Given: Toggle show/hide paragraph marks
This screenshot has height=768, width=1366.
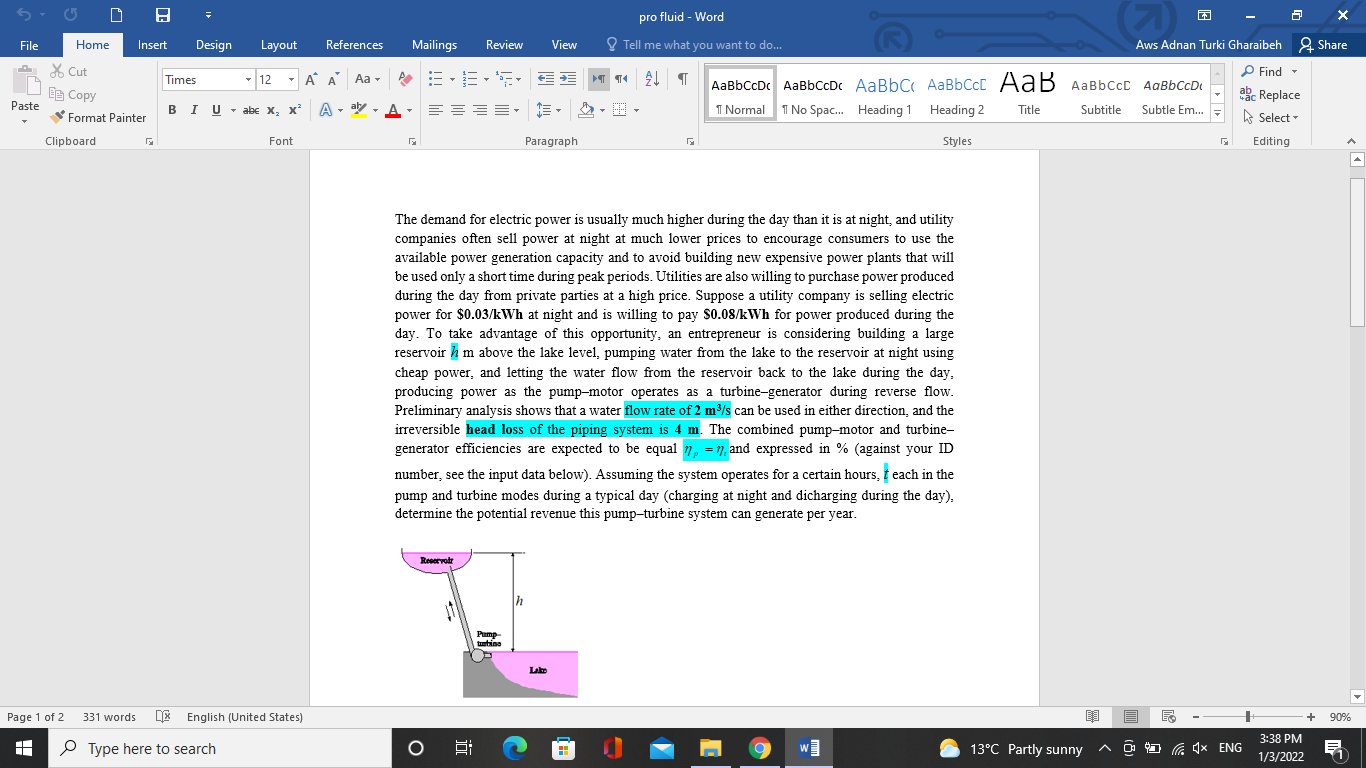Looking at the screenshot, I should (x=681, y=78).
